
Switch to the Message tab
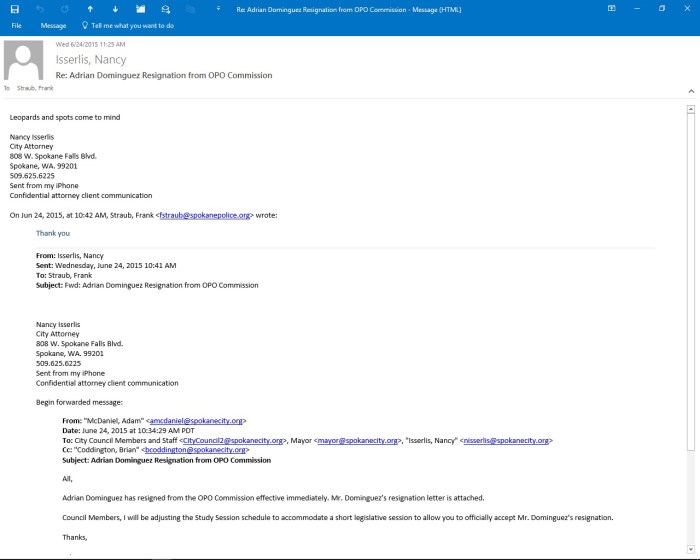click(x=53, y=25)
